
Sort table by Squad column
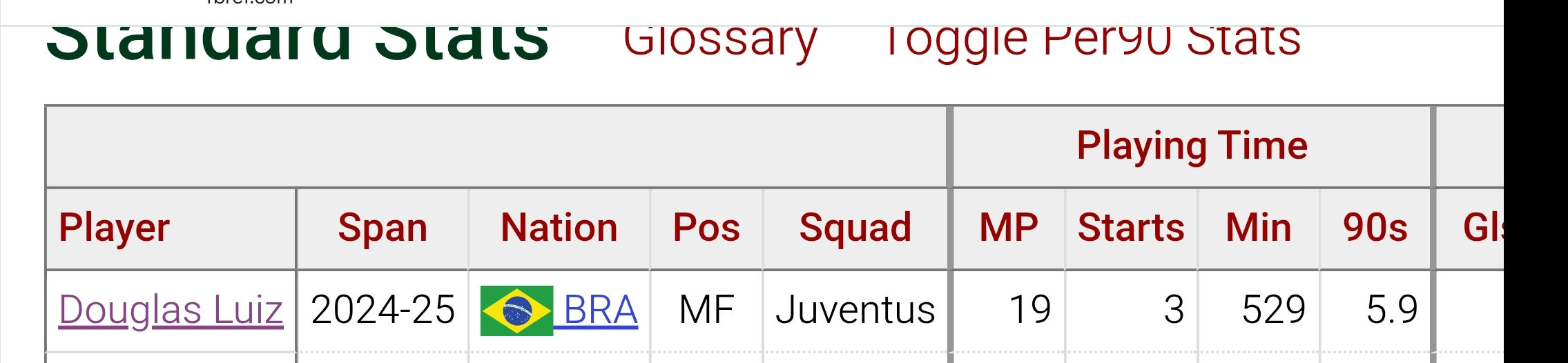click(855, 228)
